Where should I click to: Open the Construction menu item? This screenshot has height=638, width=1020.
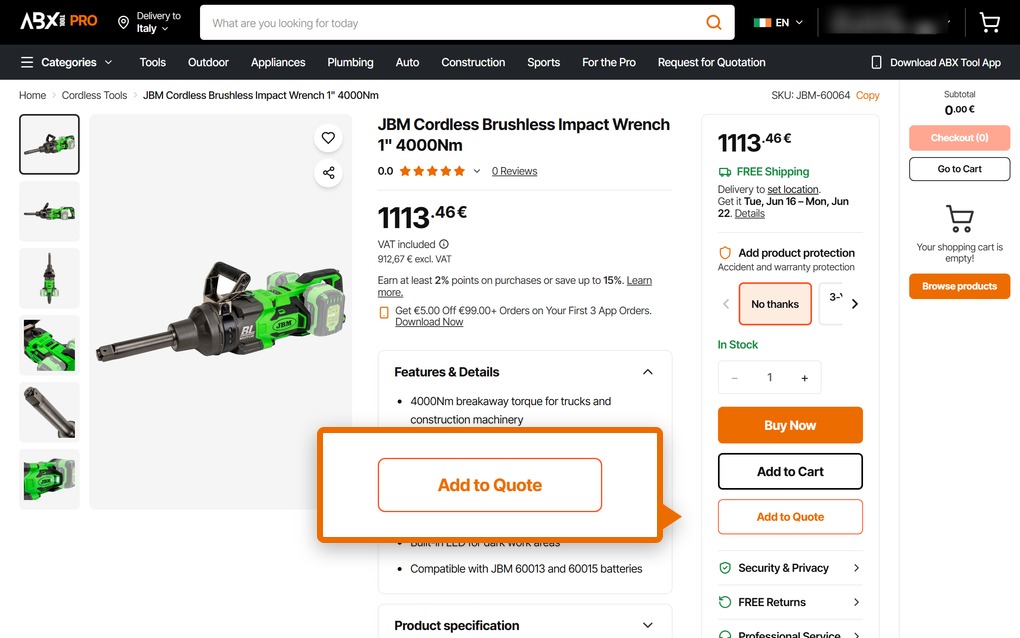coord(473,62)
